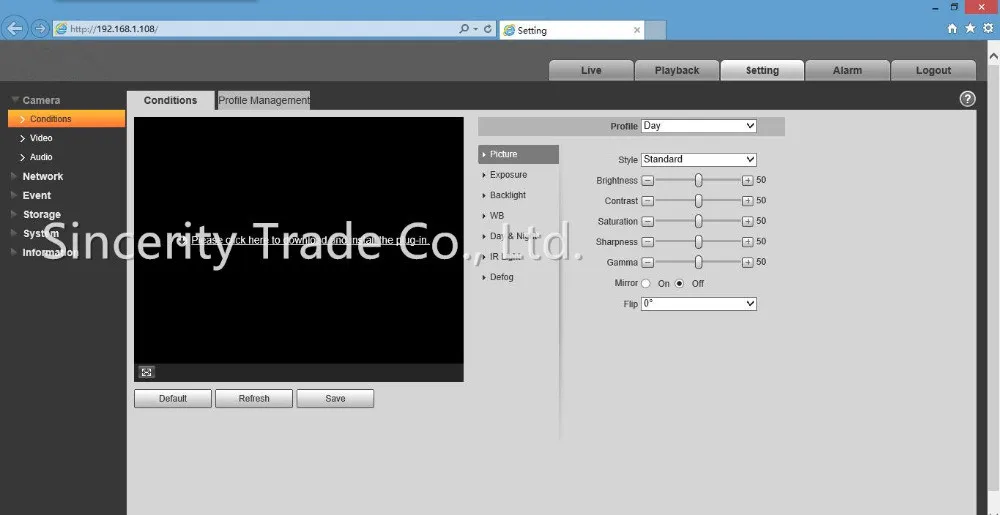Open the Conditions item in Camera menu
The height and width of the screenshot is (515, 1000).
tap(66, 119)
